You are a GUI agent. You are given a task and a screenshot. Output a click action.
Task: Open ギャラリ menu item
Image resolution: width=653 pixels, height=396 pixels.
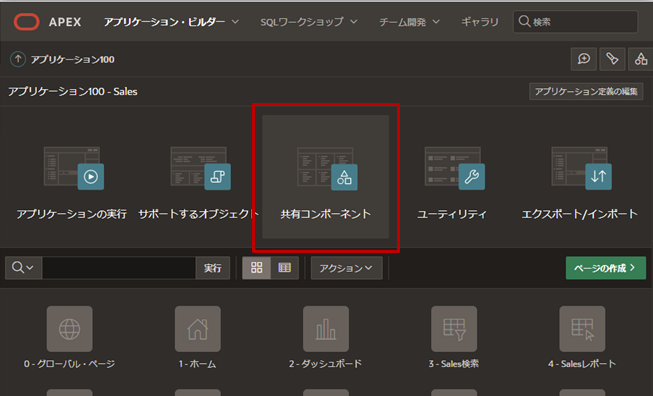pyautogui.click(x=479, y=22)
